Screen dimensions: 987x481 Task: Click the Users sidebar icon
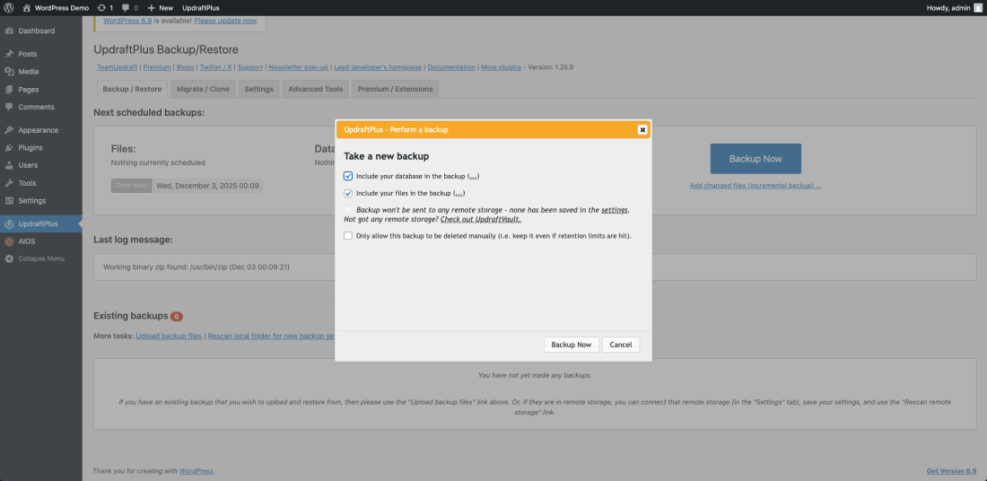click(9, 166)
